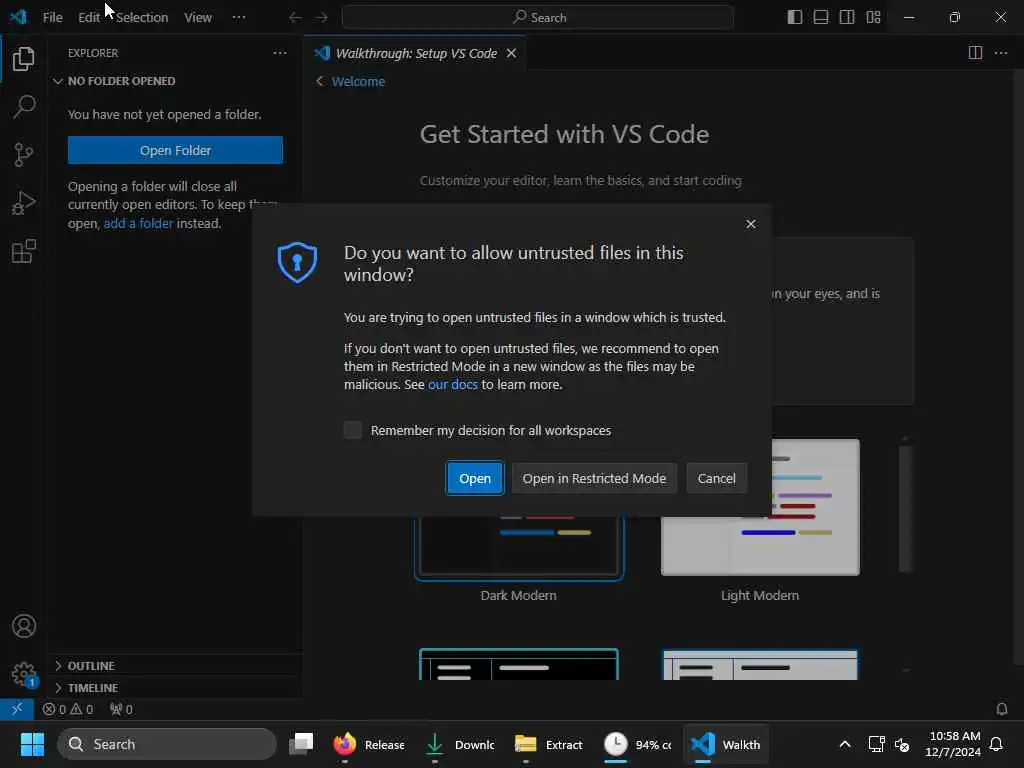Open Customize Layout icon
Image resolution: width=1024 pixels, height=768 pixels.
[873, 17]
